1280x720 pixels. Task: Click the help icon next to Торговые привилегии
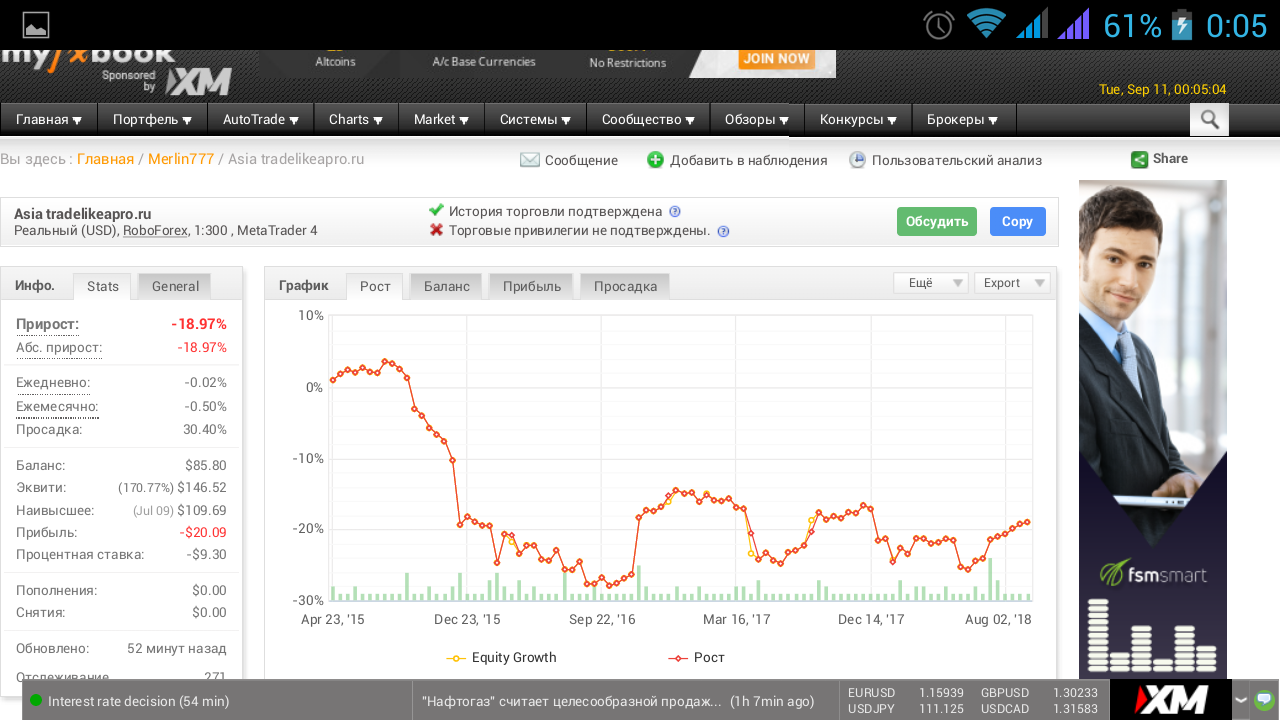click(x=723, y=231)
